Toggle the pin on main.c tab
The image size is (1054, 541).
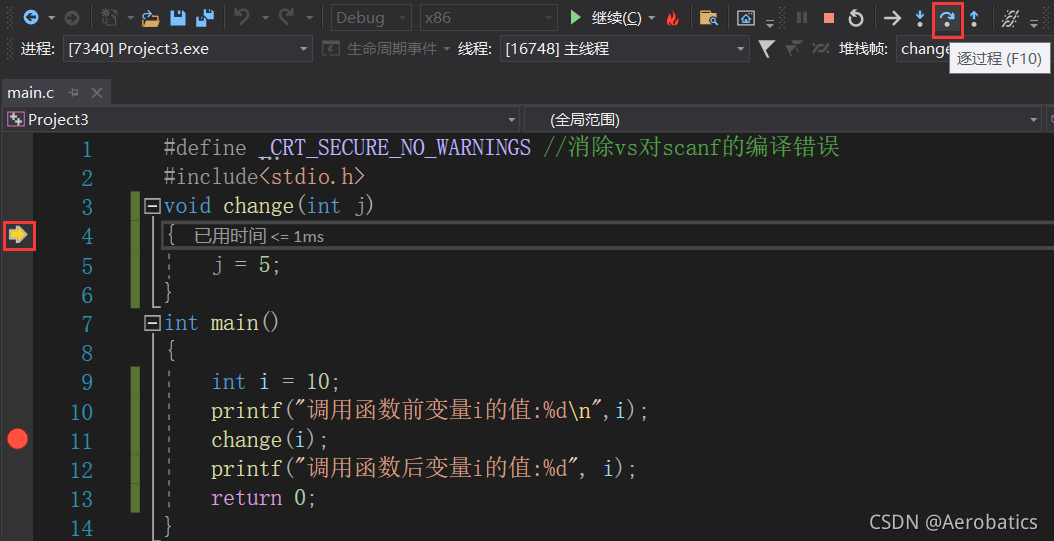[74, 92]
